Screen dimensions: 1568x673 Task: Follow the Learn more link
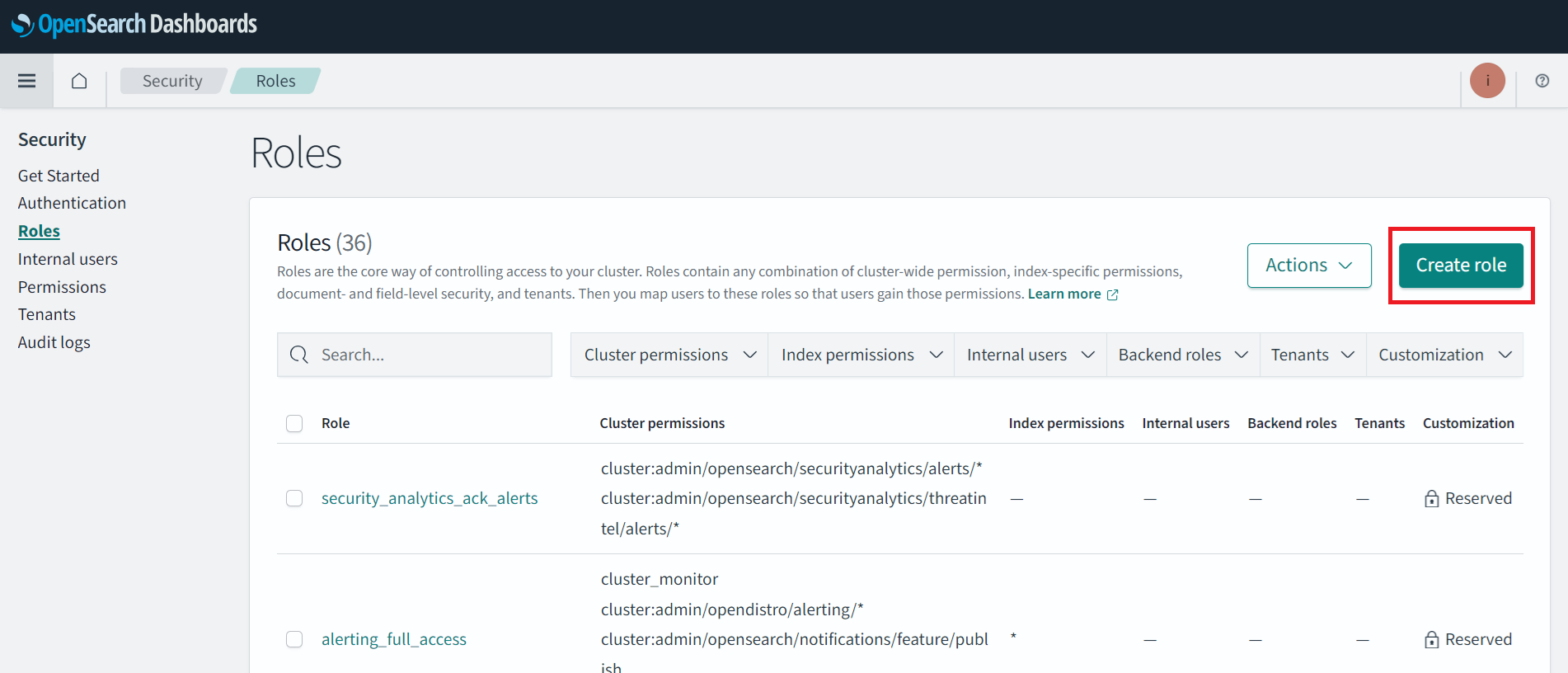1064,294
